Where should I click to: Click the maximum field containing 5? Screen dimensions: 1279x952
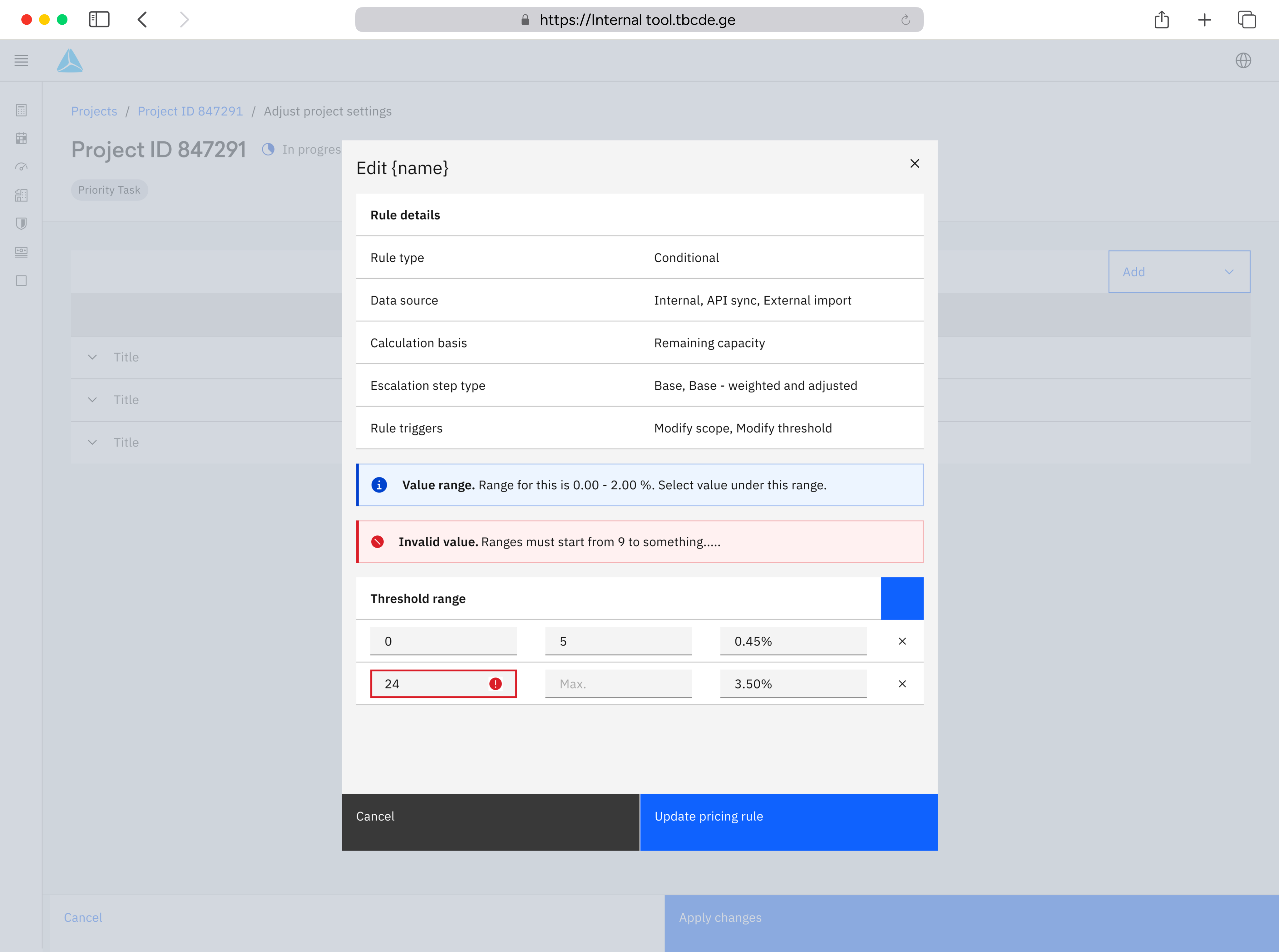pos(619,641)
